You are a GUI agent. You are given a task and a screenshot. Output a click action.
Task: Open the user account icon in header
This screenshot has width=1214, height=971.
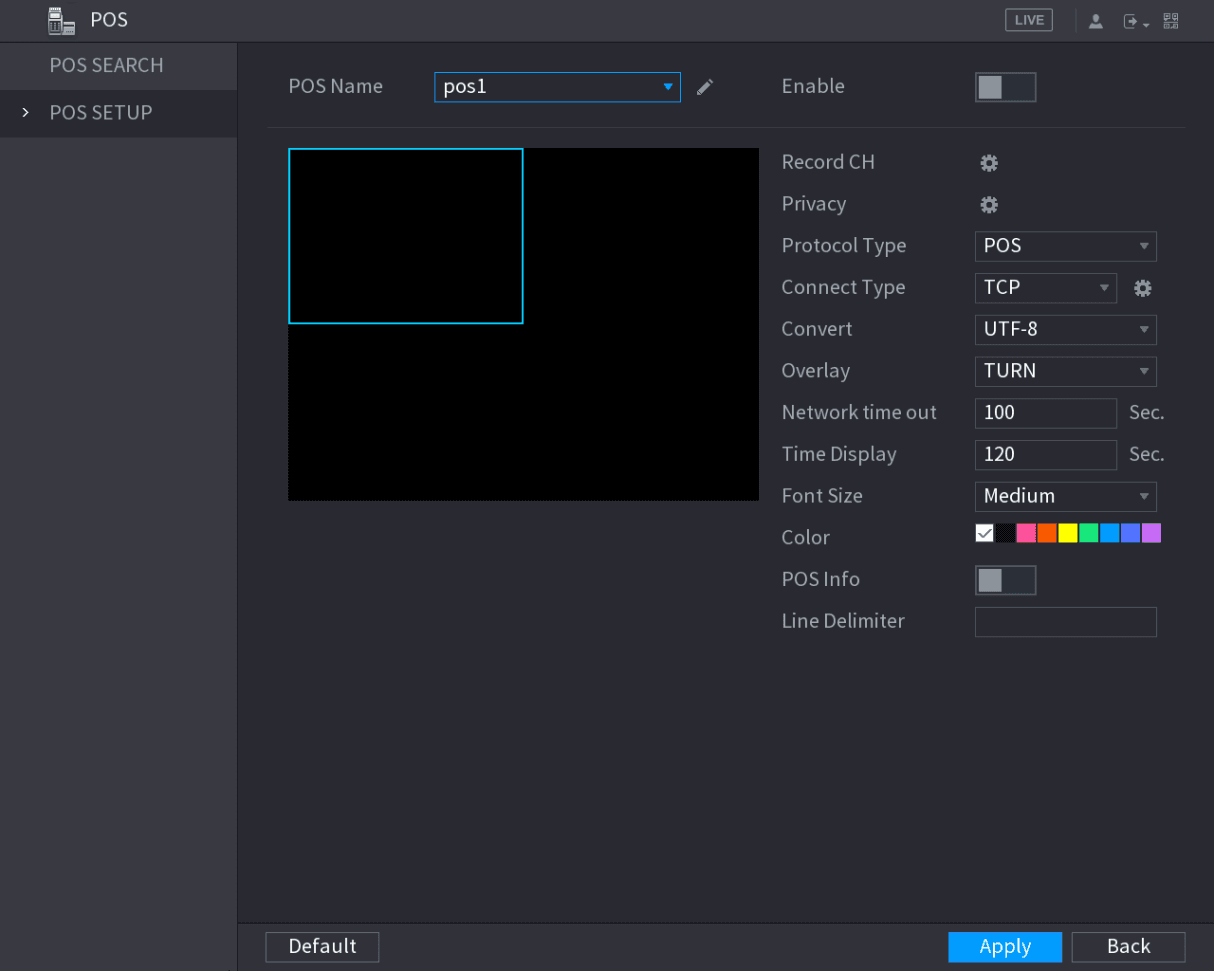pyautogui.click(x=1095, y=21)
